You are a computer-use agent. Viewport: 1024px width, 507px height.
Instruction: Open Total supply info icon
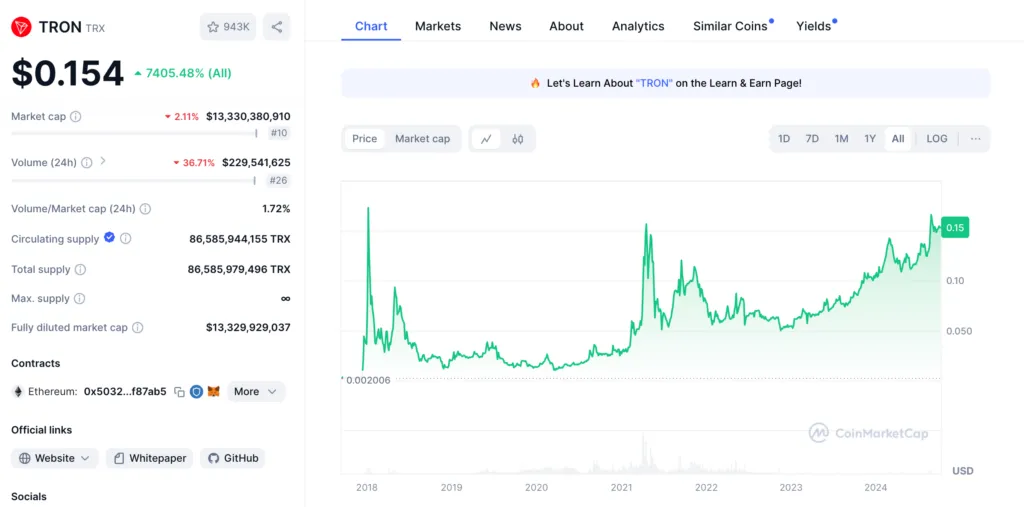click(x=80, y=269)
